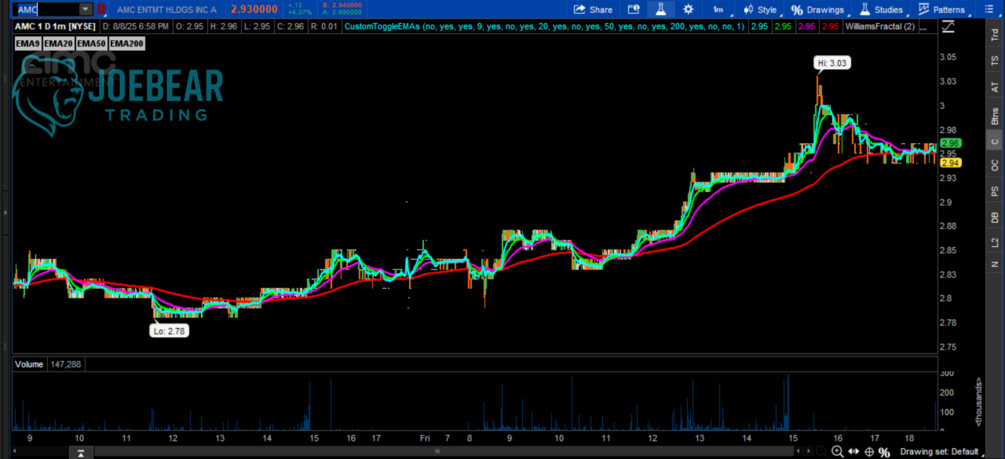Open the Share menu
The image size is (1005, 459).
[593, 10]
